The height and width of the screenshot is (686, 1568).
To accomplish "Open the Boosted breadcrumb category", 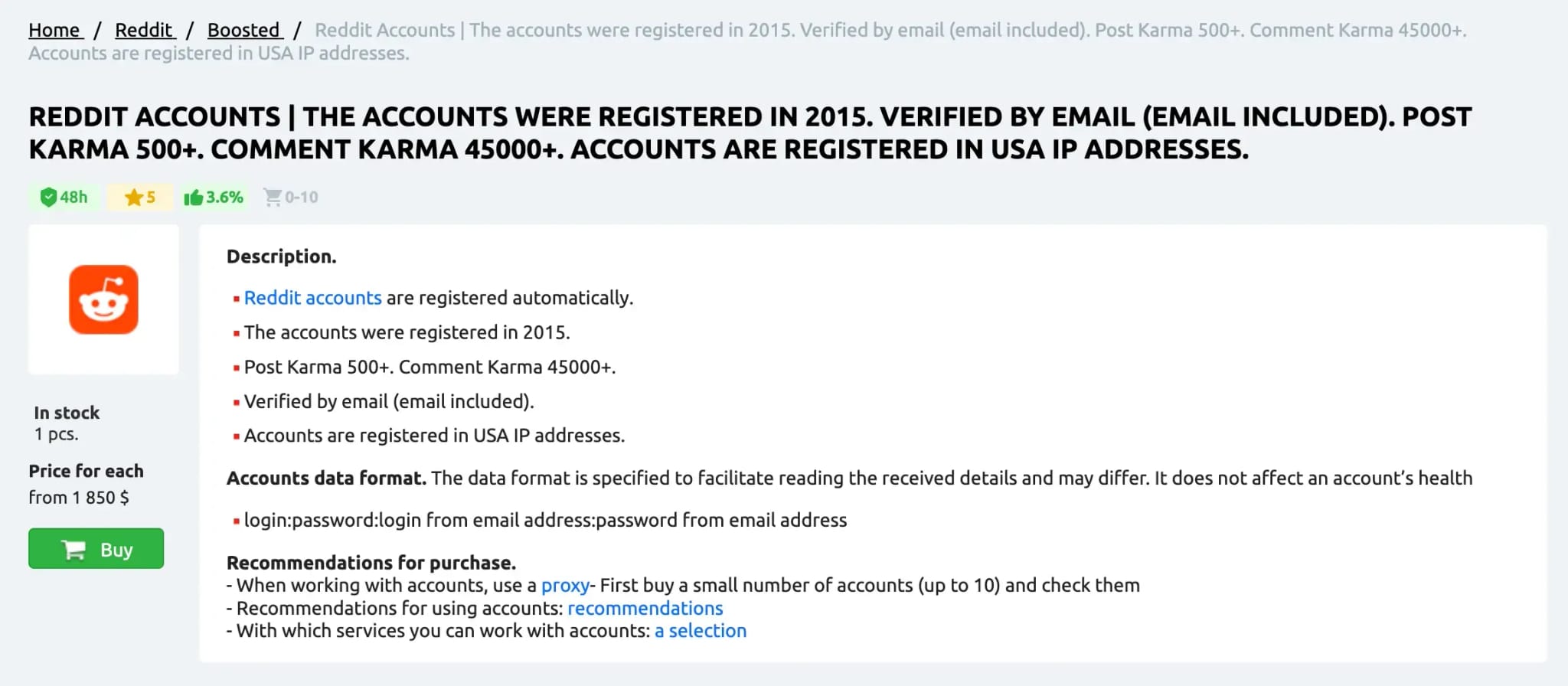I will click(245, 30).
